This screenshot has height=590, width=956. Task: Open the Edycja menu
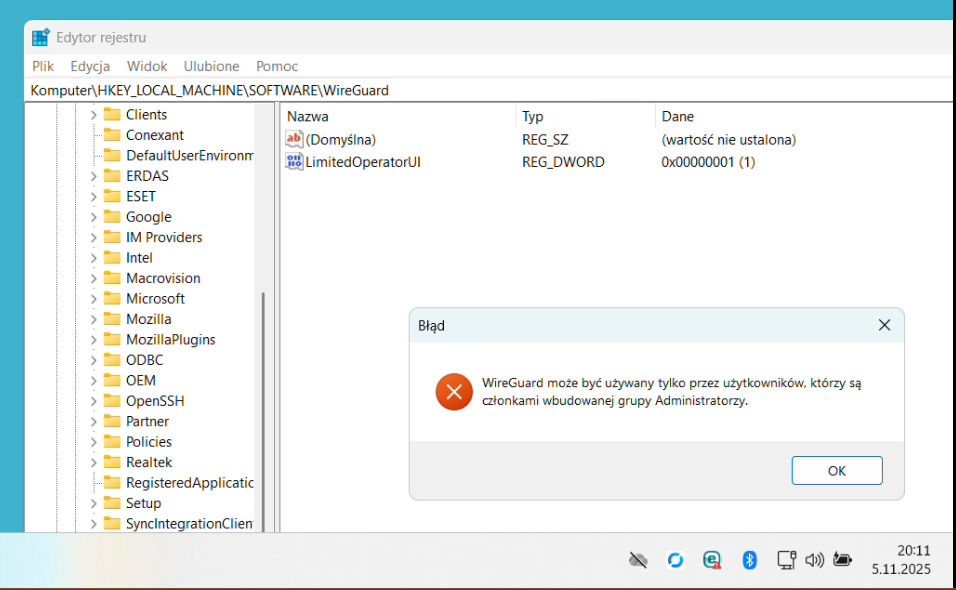(x=90, y=66)
